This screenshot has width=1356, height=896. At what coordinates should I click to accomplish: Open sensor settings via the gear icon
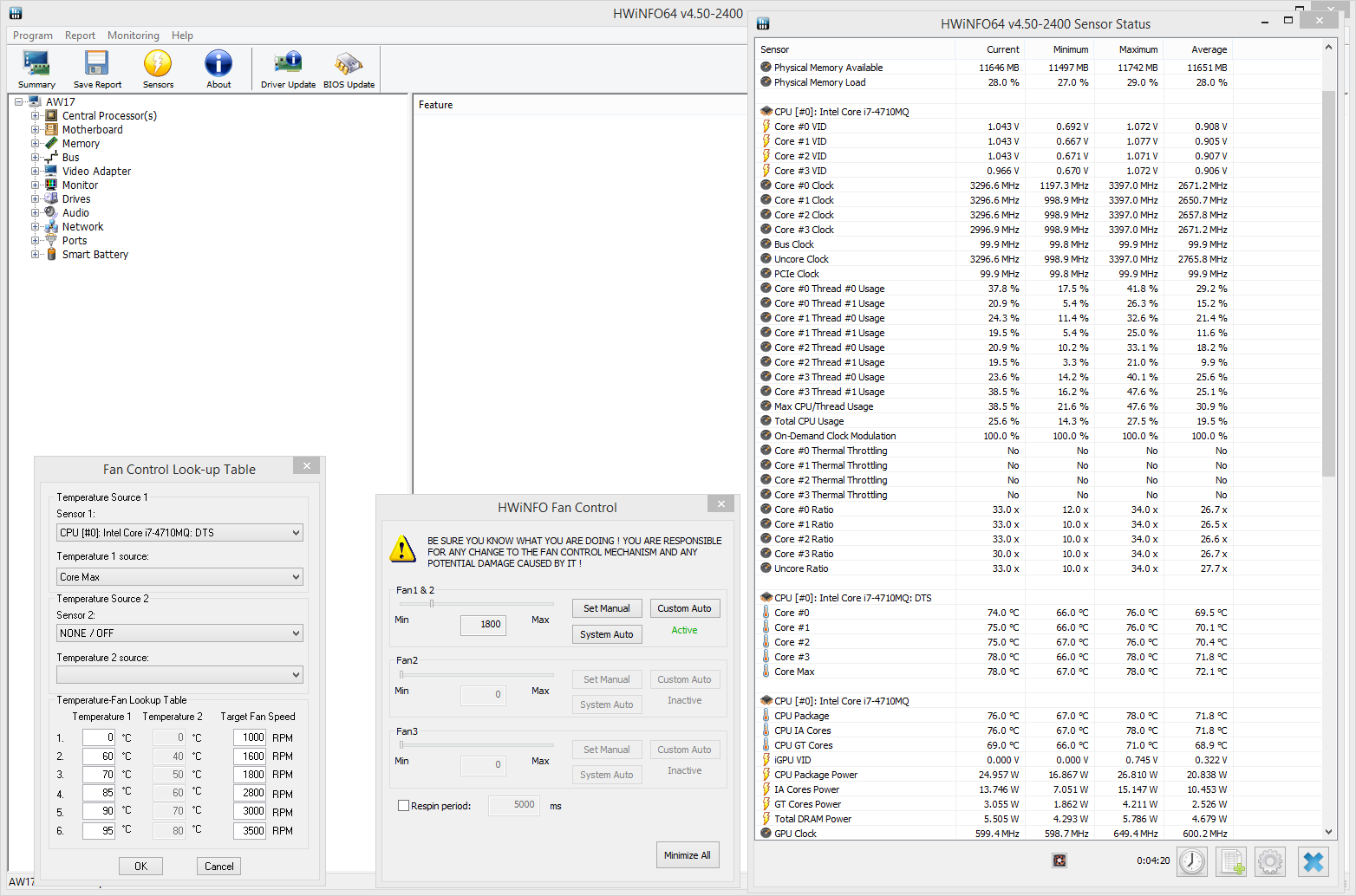[x=1270, y=861]
